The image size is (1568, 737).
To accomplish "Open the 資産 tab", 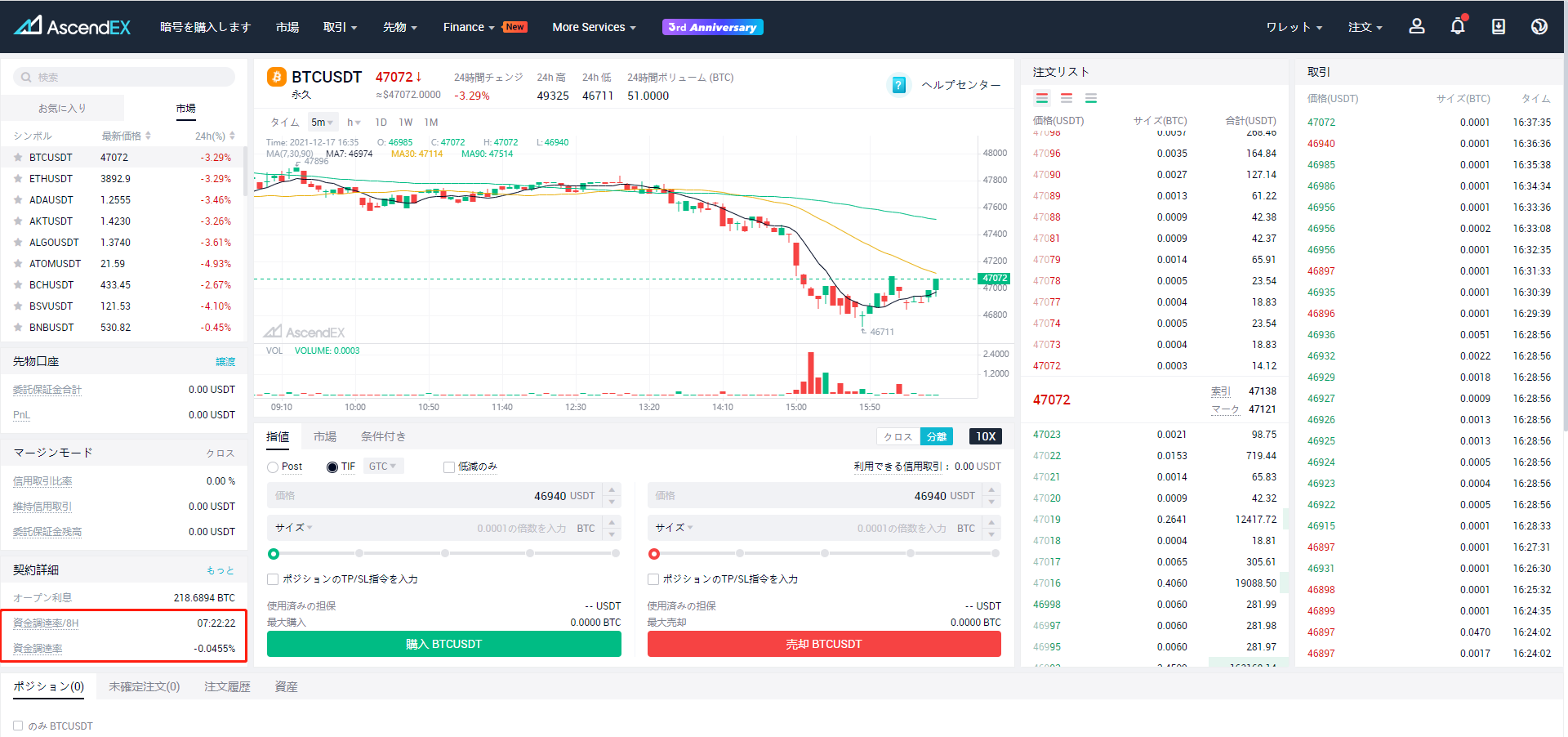I will pyautogui.click(x=286, y=686).
